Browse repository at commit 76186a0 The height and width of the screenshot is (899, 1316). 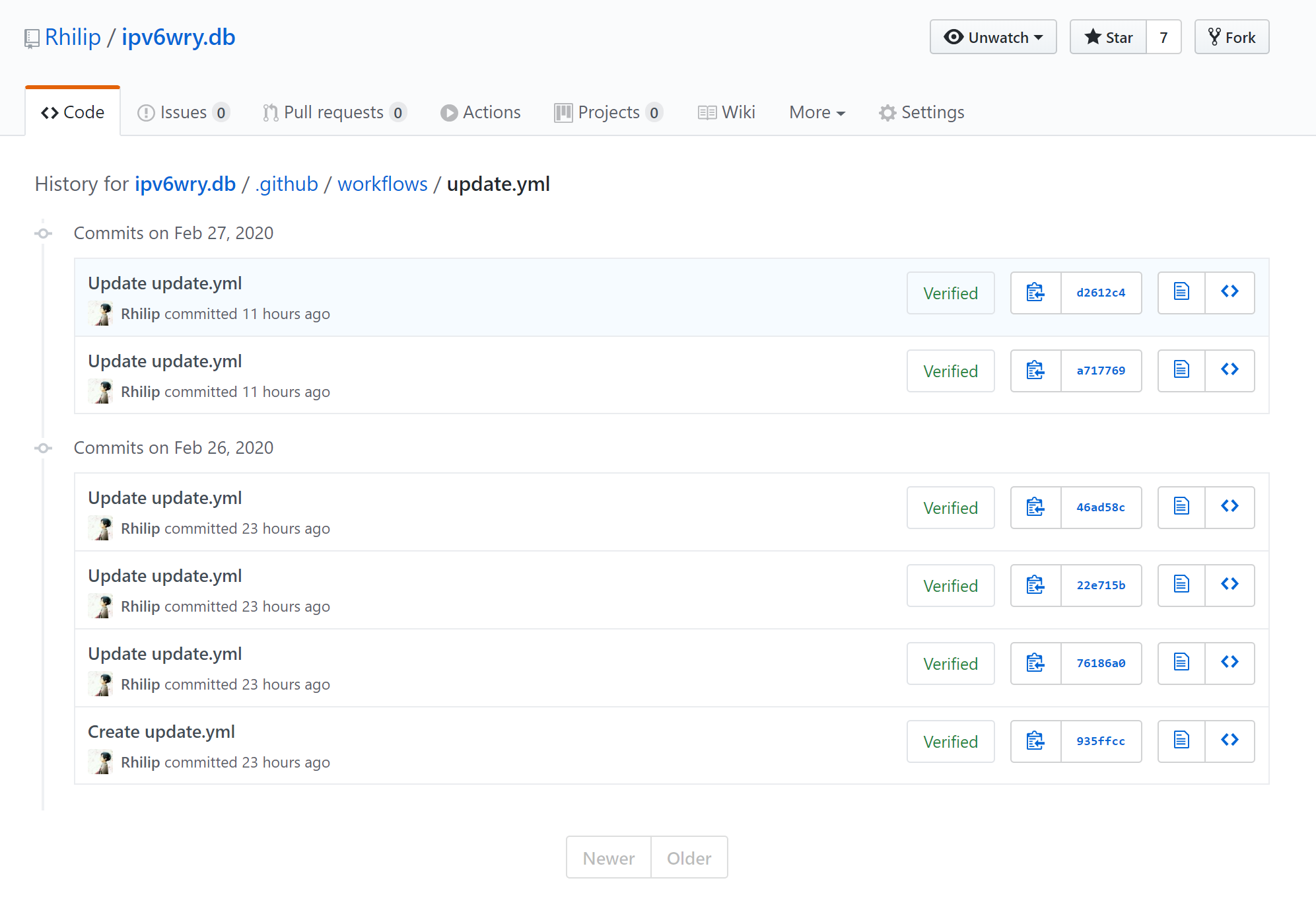coord(1229,663)
